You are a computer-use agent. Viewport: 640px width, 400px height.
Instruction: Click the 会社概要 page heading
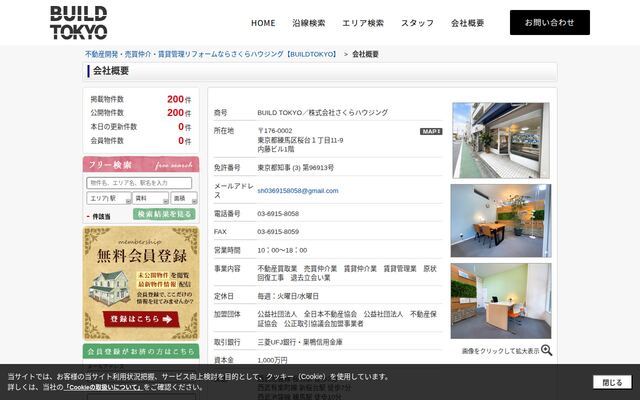point(111,71)
